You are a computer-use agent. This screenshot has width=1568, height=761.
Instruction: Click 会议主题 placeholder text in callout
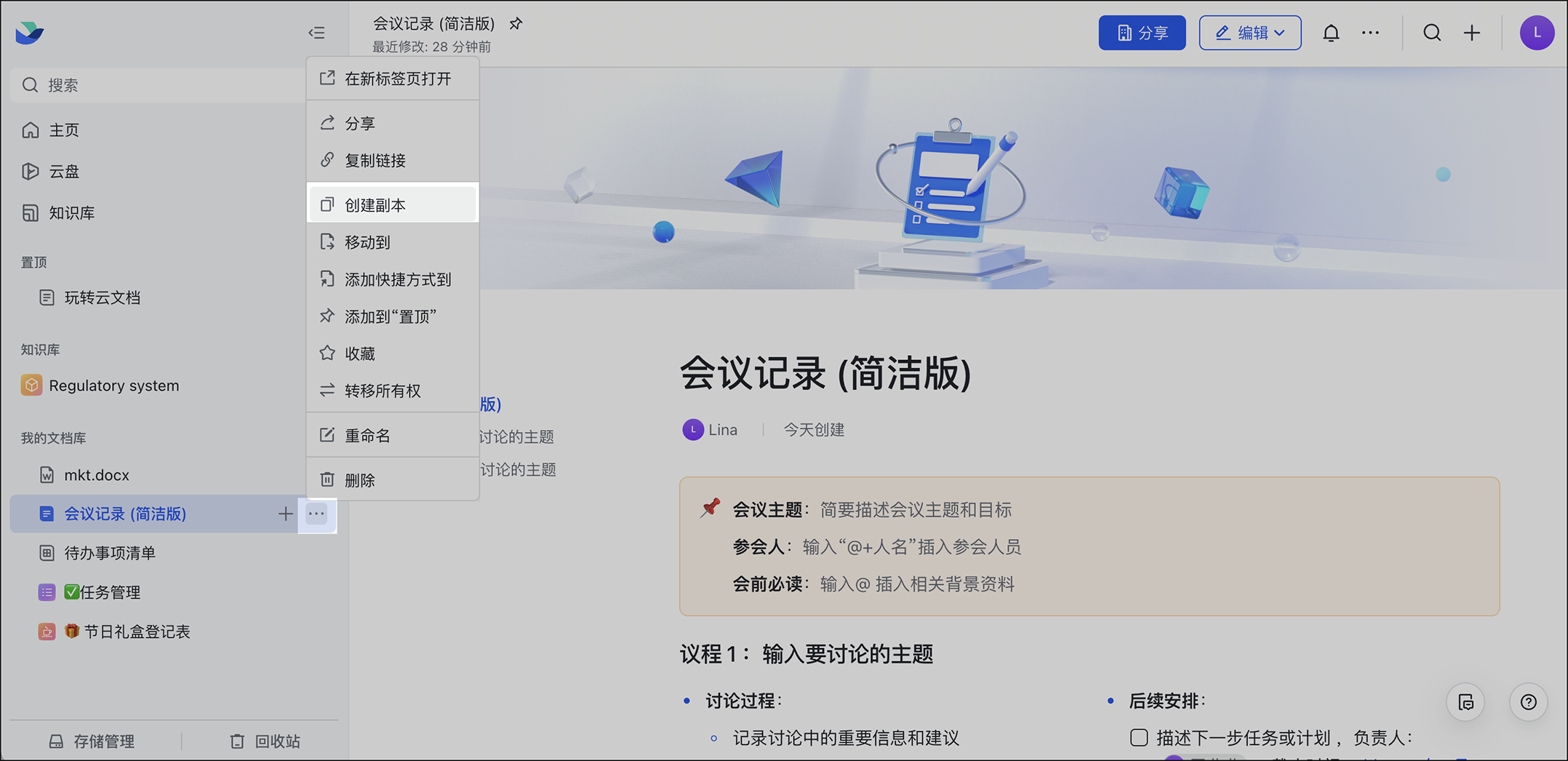tap(916, 510)
